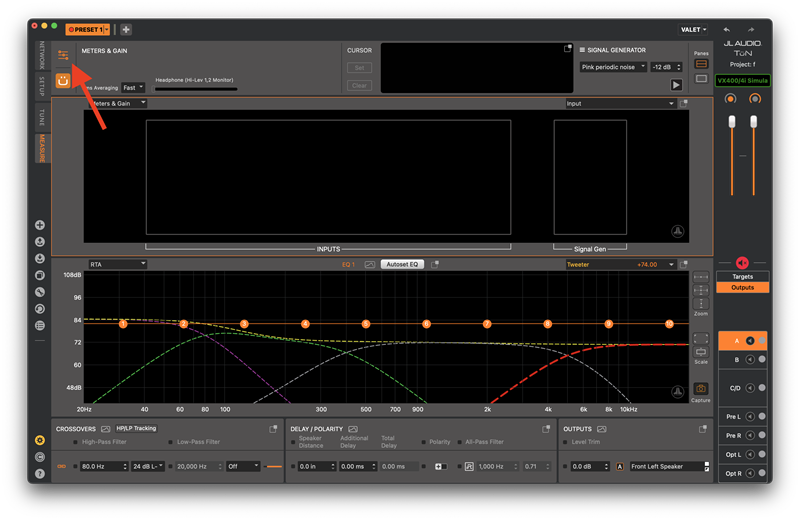Mute output channel C/D speaker icon
The width and height of the screenshot is (800, 520).
click(750, 388)
